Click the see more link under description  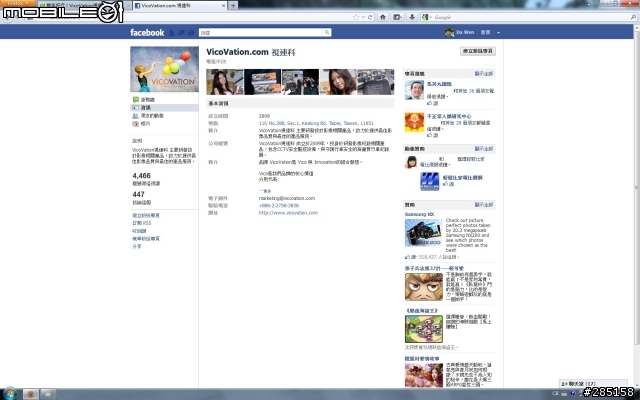coord(265,191)
